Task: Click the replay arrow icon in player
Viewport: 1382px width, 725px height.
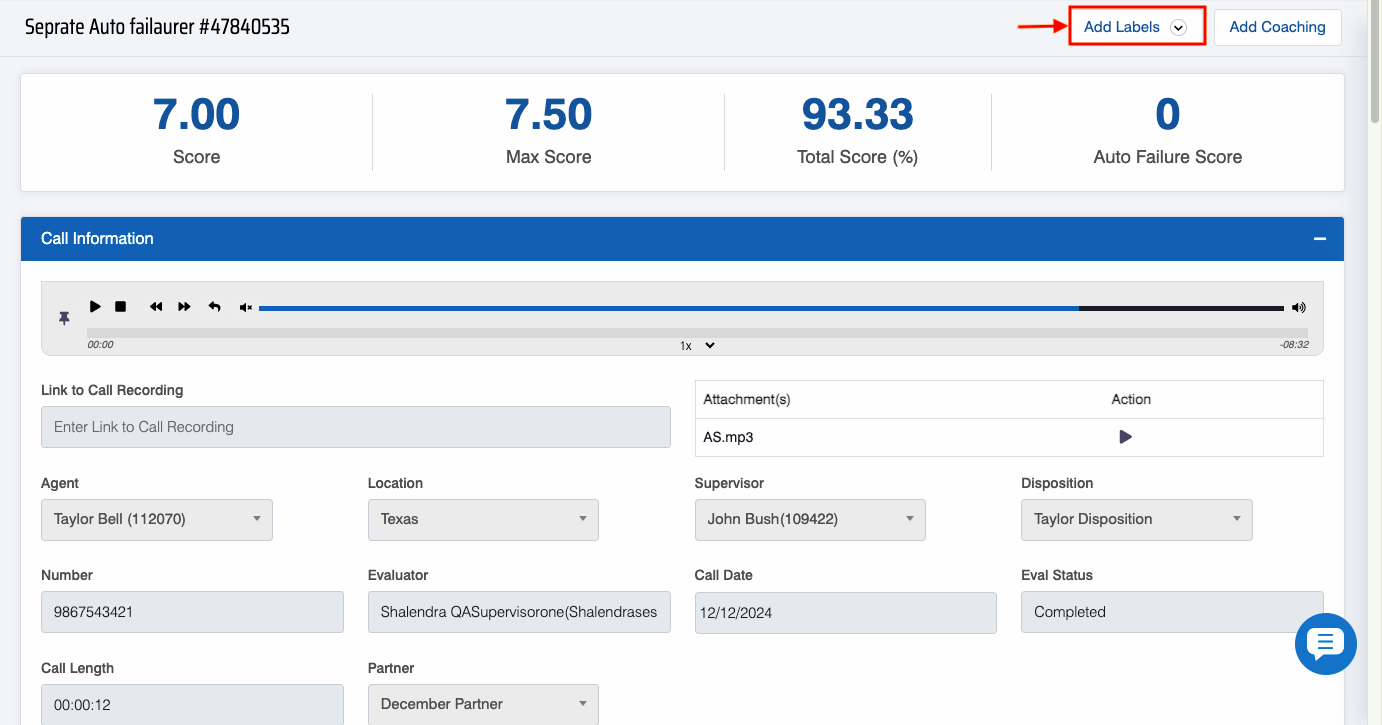Action: [214, 307]
